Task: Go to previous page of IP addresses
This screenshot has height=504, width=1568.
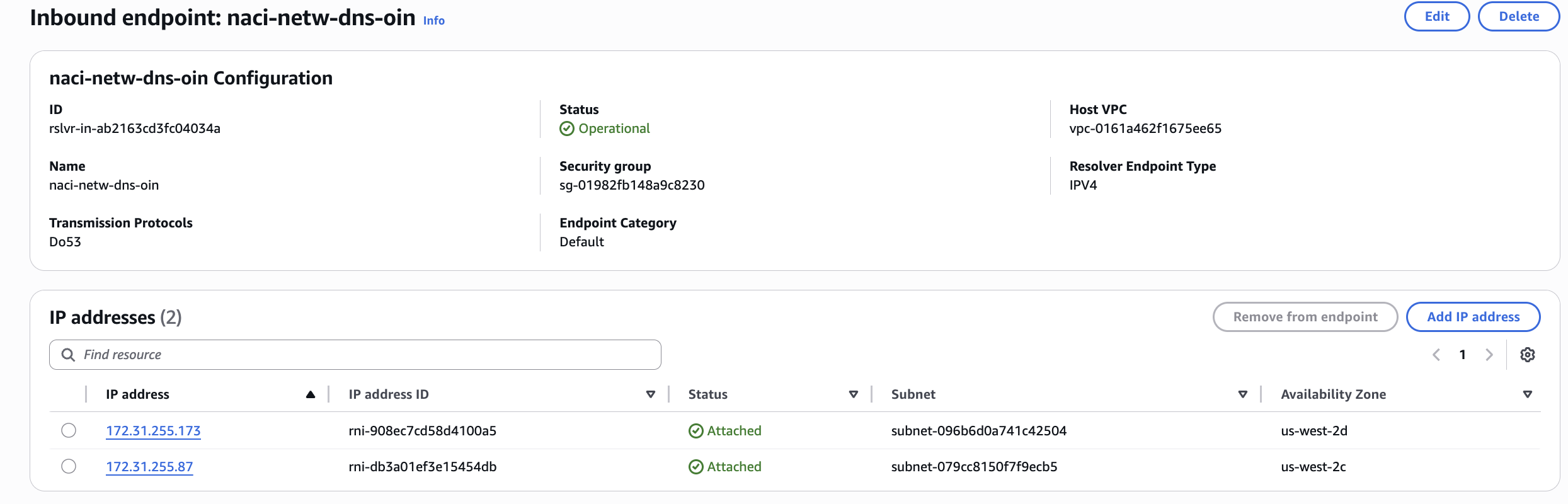Action: pyautogui.click(x=1436, y=355)
